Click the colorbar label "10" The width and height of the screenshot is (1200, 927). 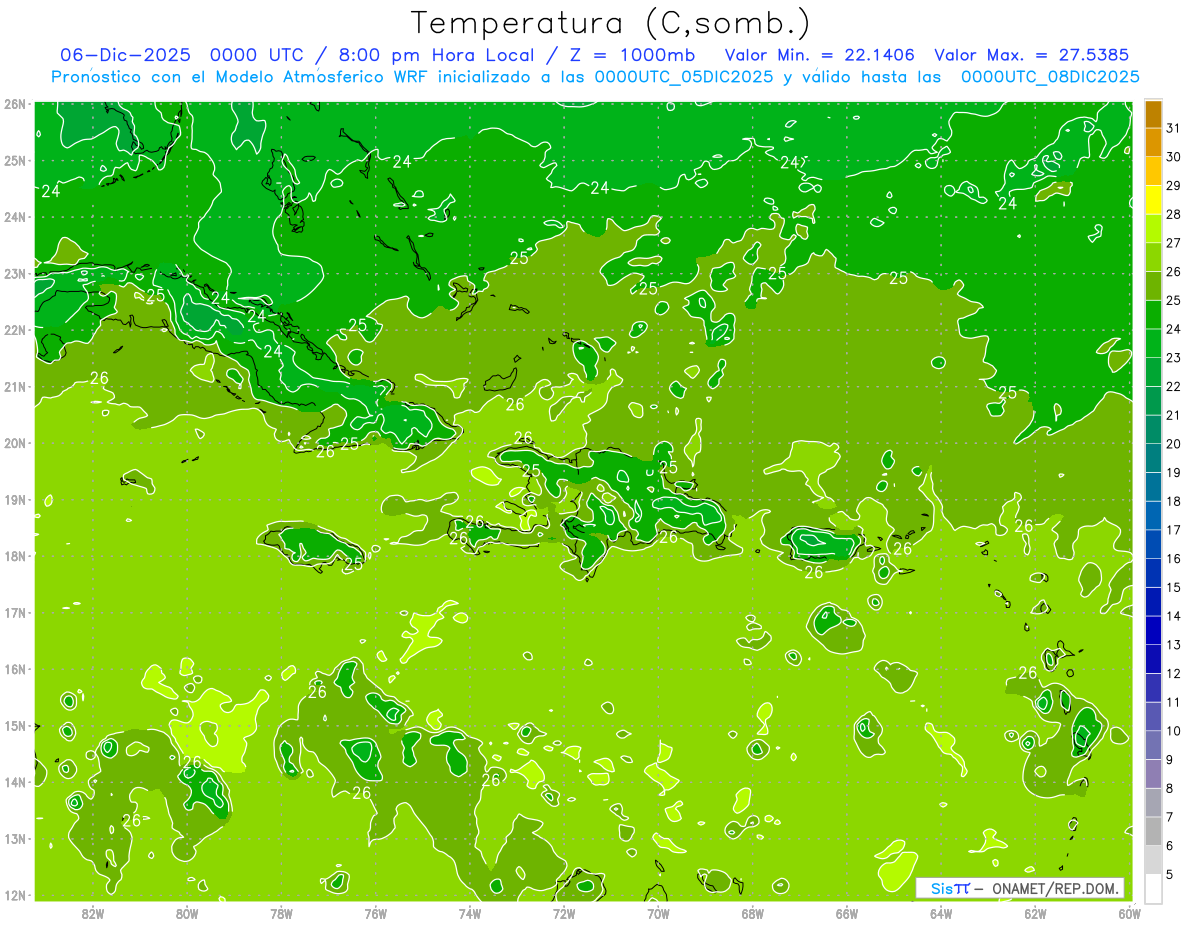coord(1173,731)
